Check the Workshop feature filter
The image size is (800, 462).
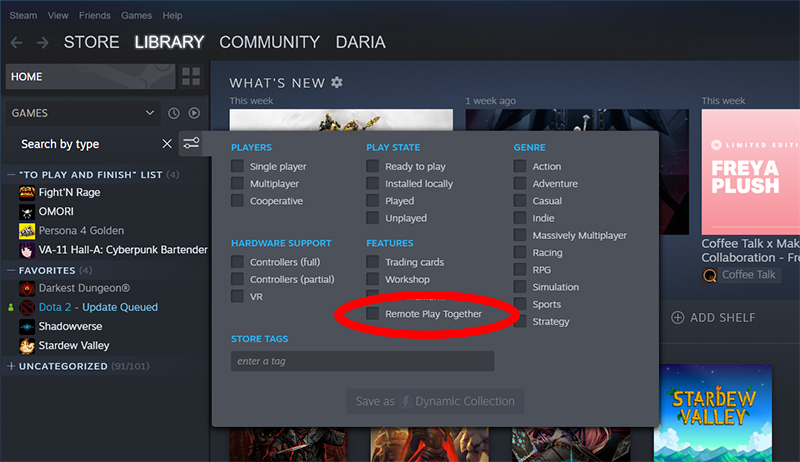tap(372, 279)
